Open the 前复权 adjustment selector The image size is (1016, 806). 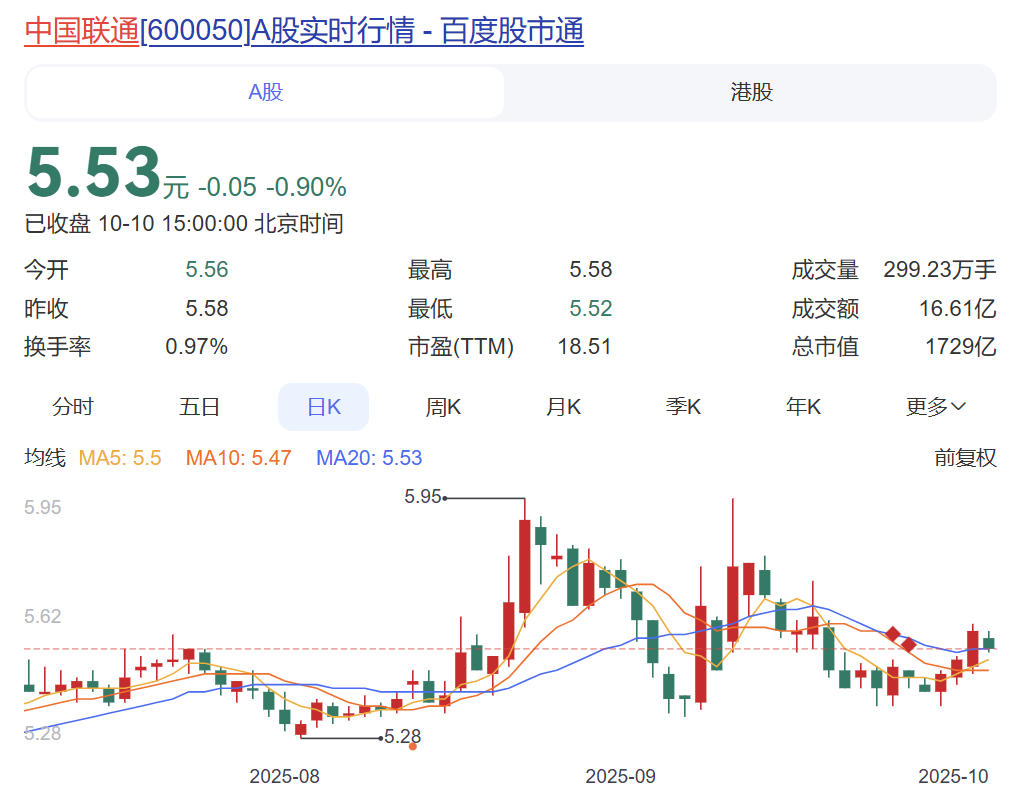click(x=965, y=458)
